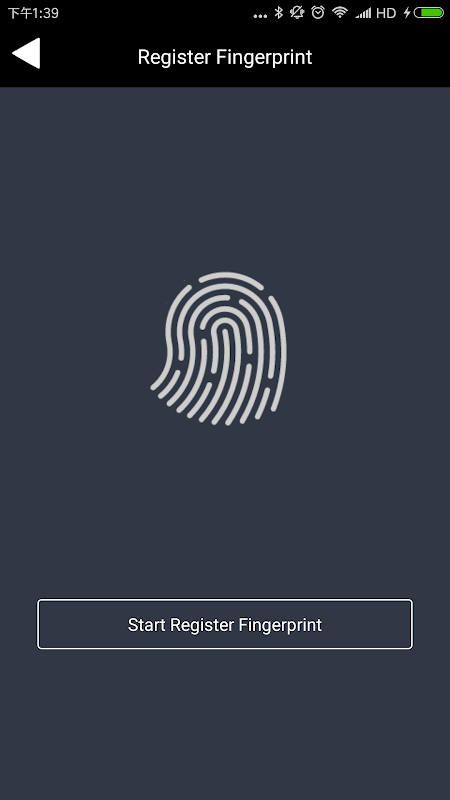
Task: Tap the charging lightning bolt icon
Action: point(407,13)
